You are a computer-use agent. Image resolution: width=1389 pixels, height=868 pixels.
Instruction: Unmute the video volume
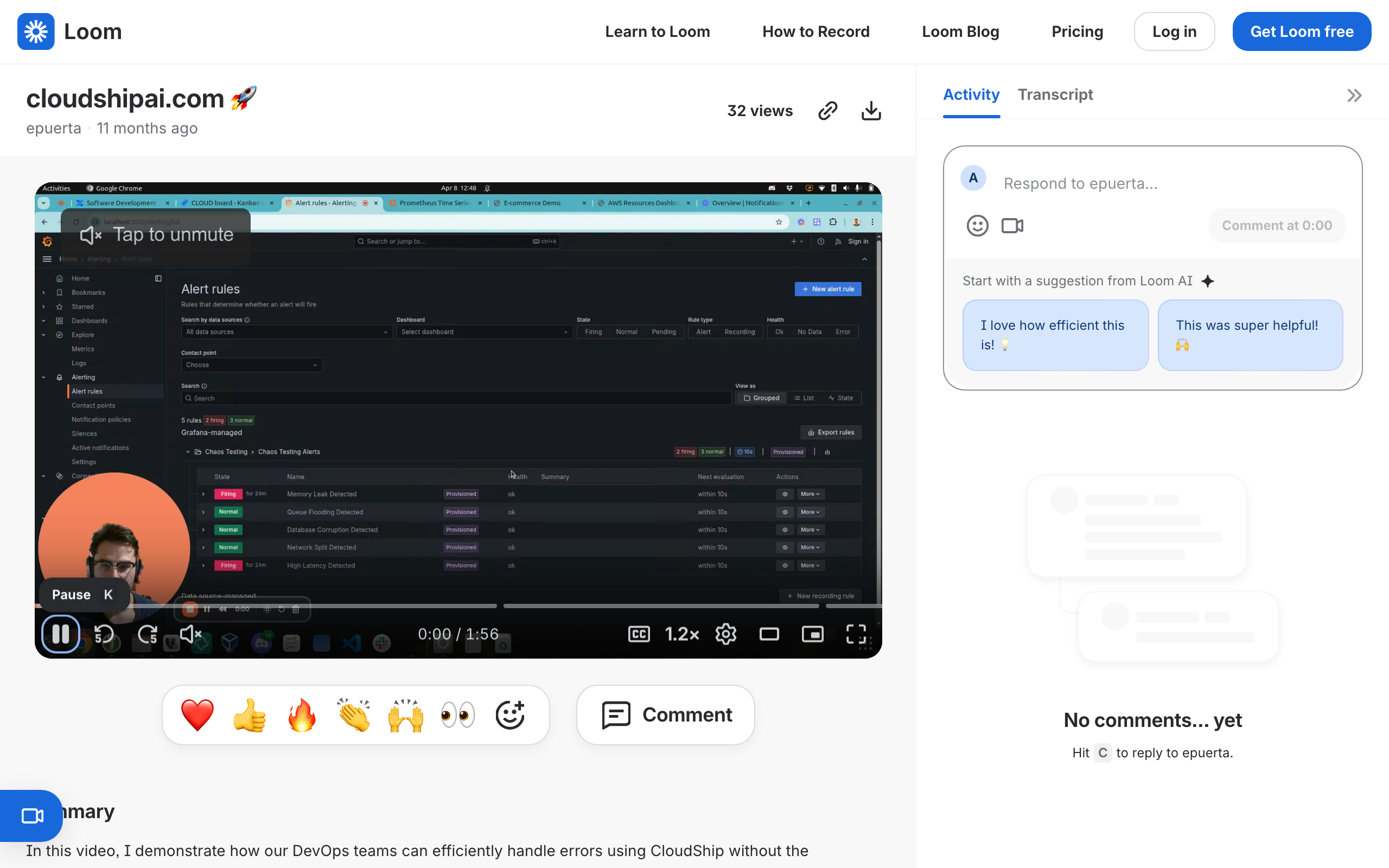click(x=190, y=634)
